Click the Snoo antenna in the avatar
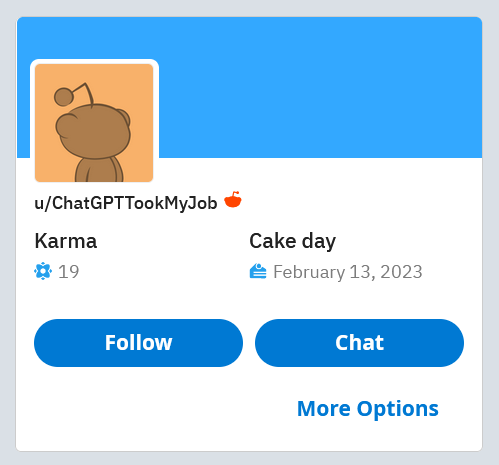Screen dimensions: 499x465 74,94
